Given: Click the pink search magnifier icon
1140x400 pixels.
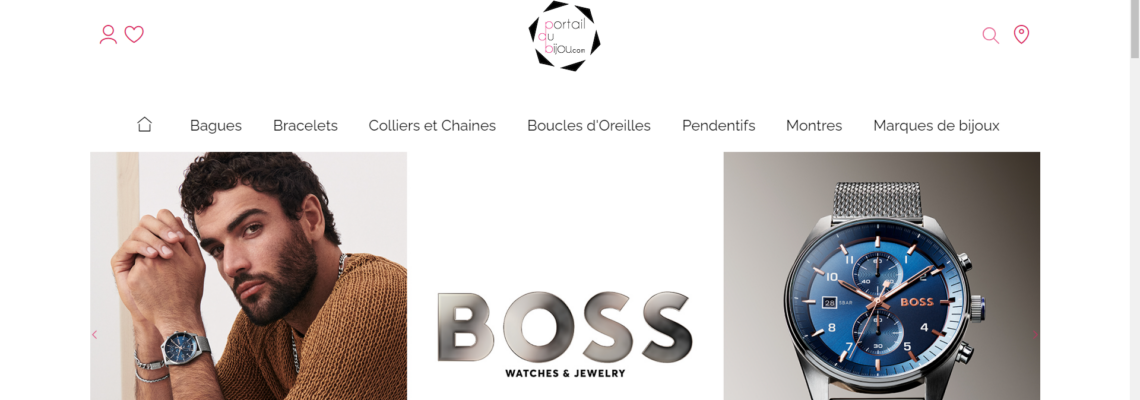Looking at the screenshot, I should click(x=990, y=35).
